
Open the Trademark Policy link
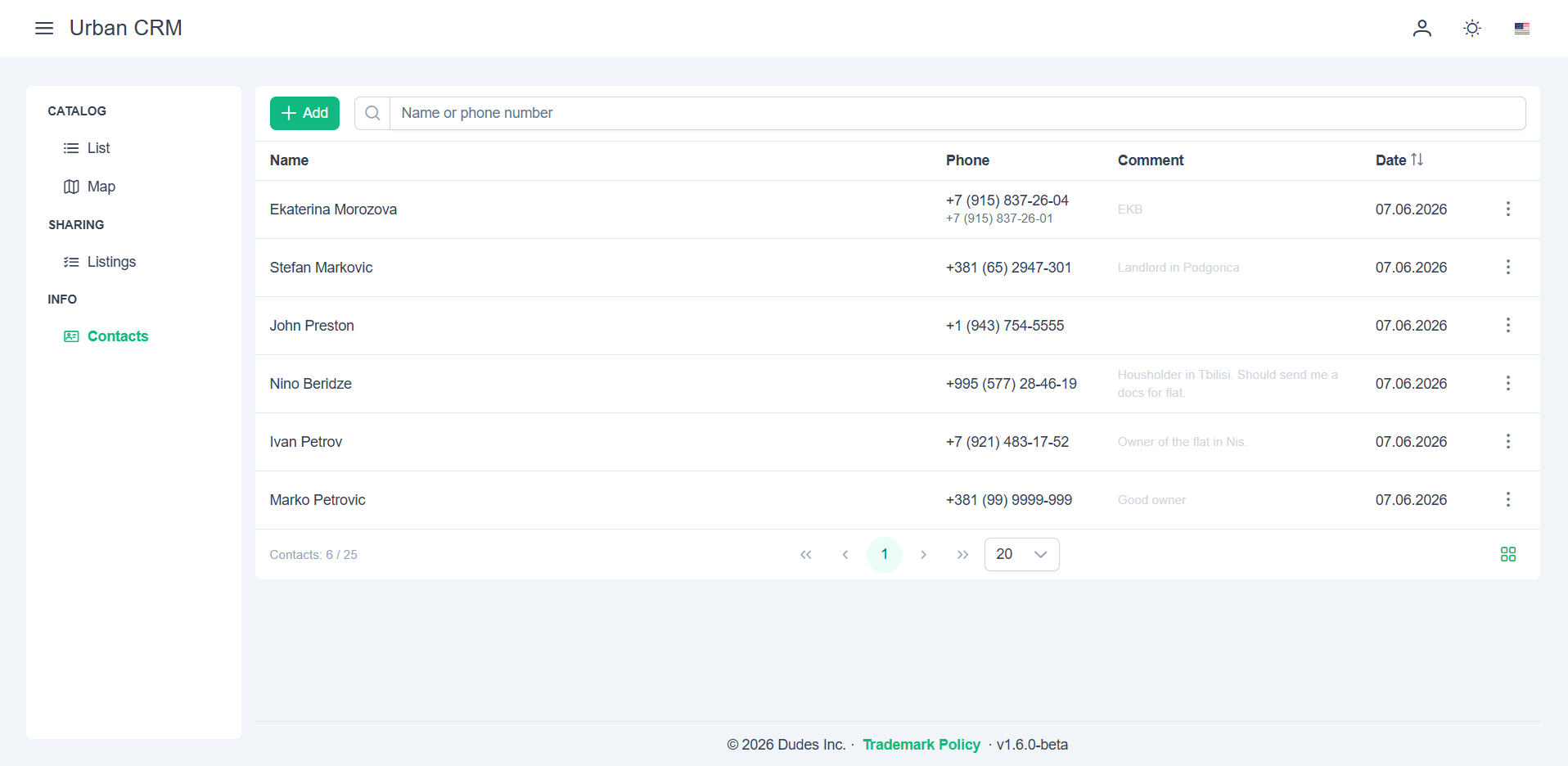921,745
